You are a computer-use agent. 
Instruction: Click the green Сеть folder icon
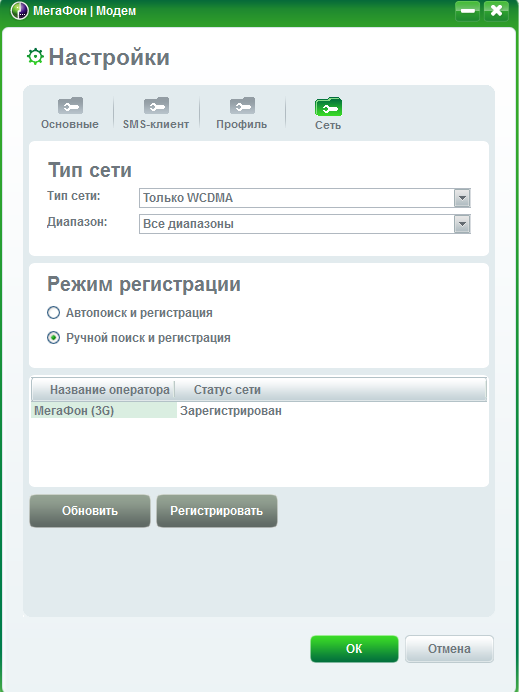[x=328, y=107]
